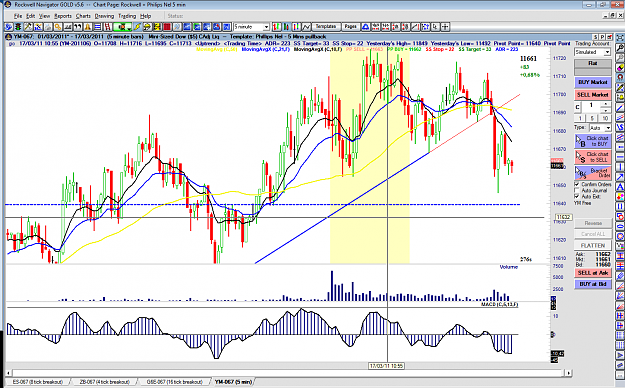Open the File menu

(x=18, y=16)
